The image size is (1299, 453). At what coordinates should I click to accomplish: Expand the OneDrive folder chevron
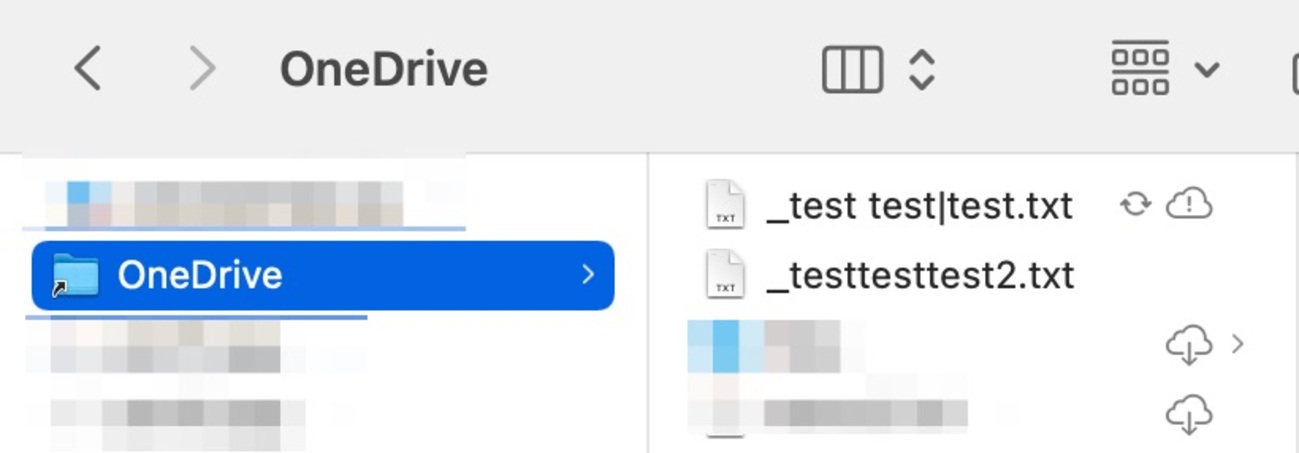(x=588, y=275)
